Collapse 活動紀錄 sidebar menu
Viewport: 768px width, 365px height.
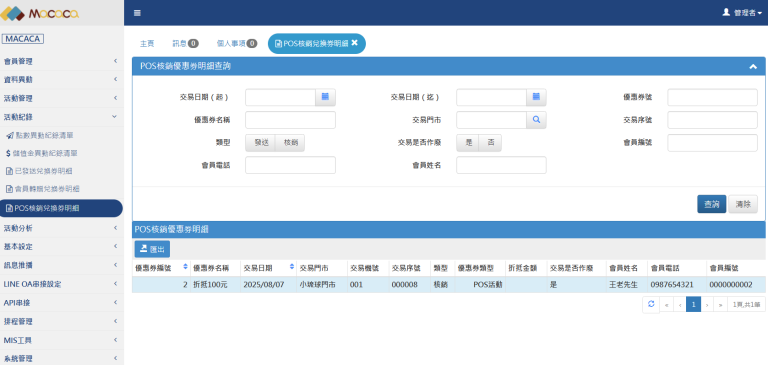click(x=61, y=117)
